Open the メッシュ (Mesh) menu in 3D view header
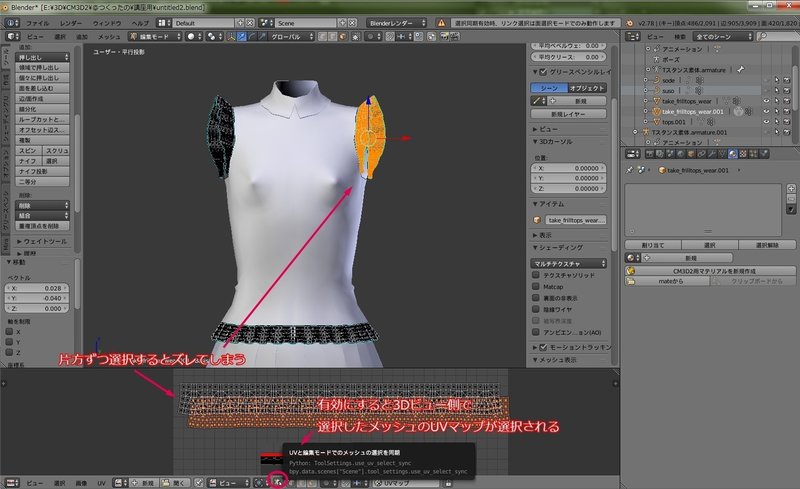The width and height of the screenshot is (800, 489). point(109,37)
